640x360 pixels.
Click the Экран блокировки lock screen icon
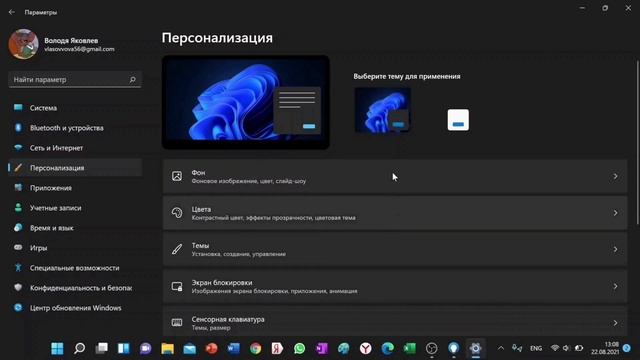click(x=177, y=286)
